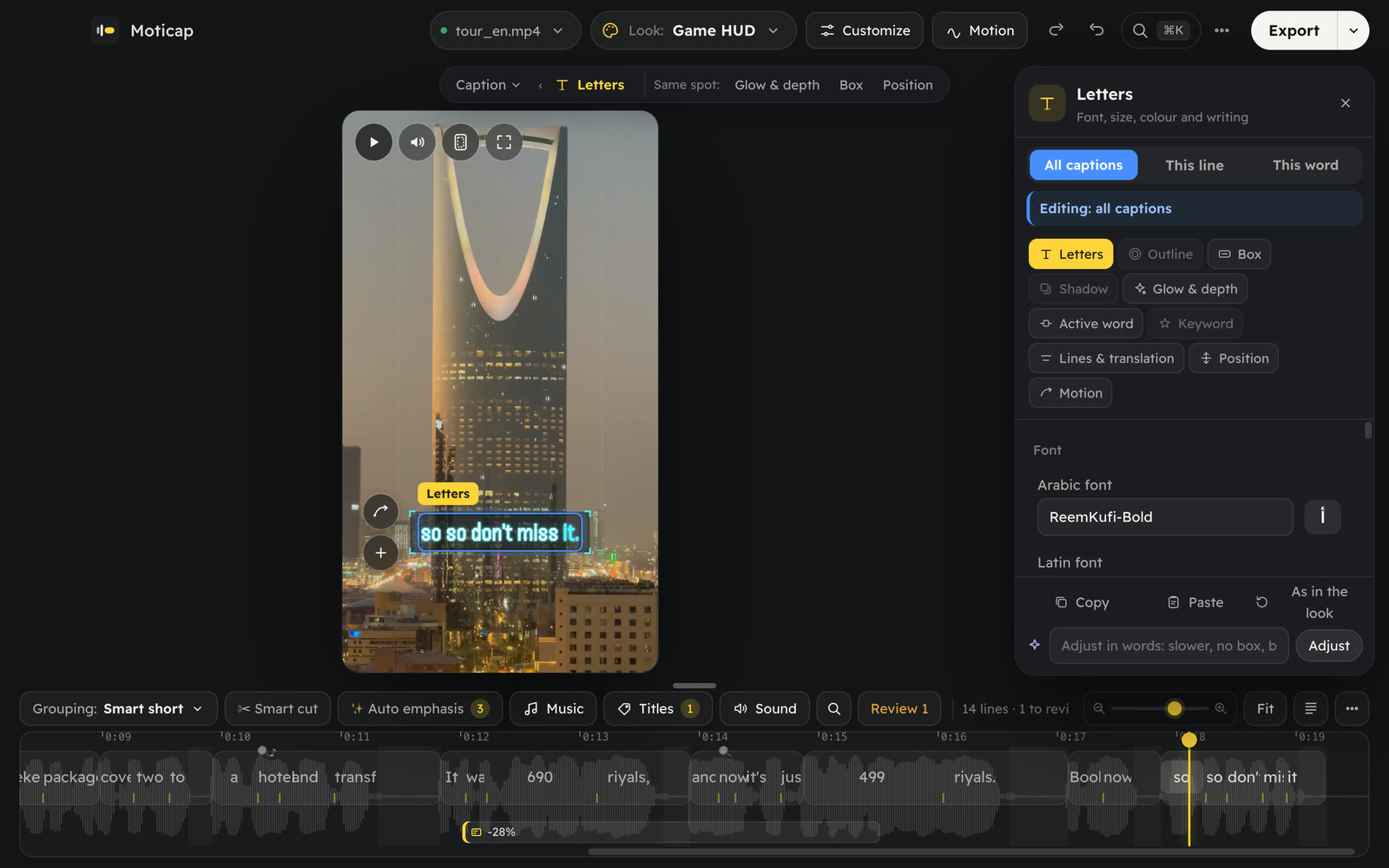Switch scope to This word
The height and width of the screenshot is (868, 1389).
[1305, 165]
